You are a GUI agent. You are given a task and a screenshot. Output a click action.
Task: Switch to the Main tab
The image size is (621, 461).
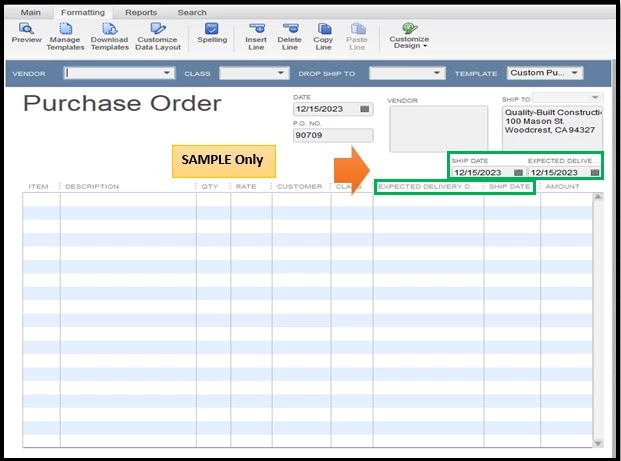(x=30, y=12)
